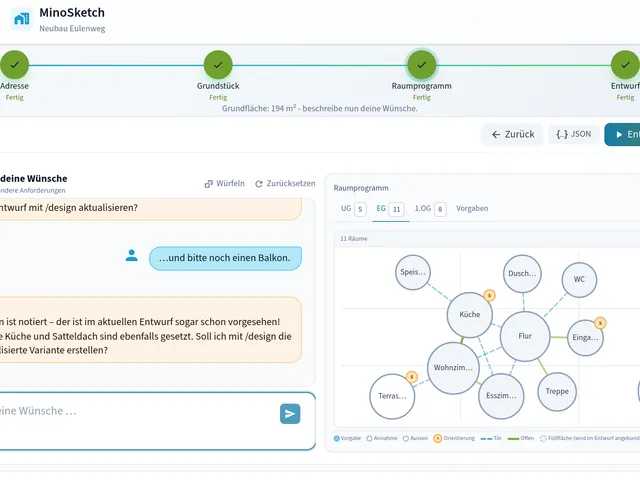Click the Aussen legend marker
The height and width of the screenshot is (480, 640).
click(x=406, y=438)
